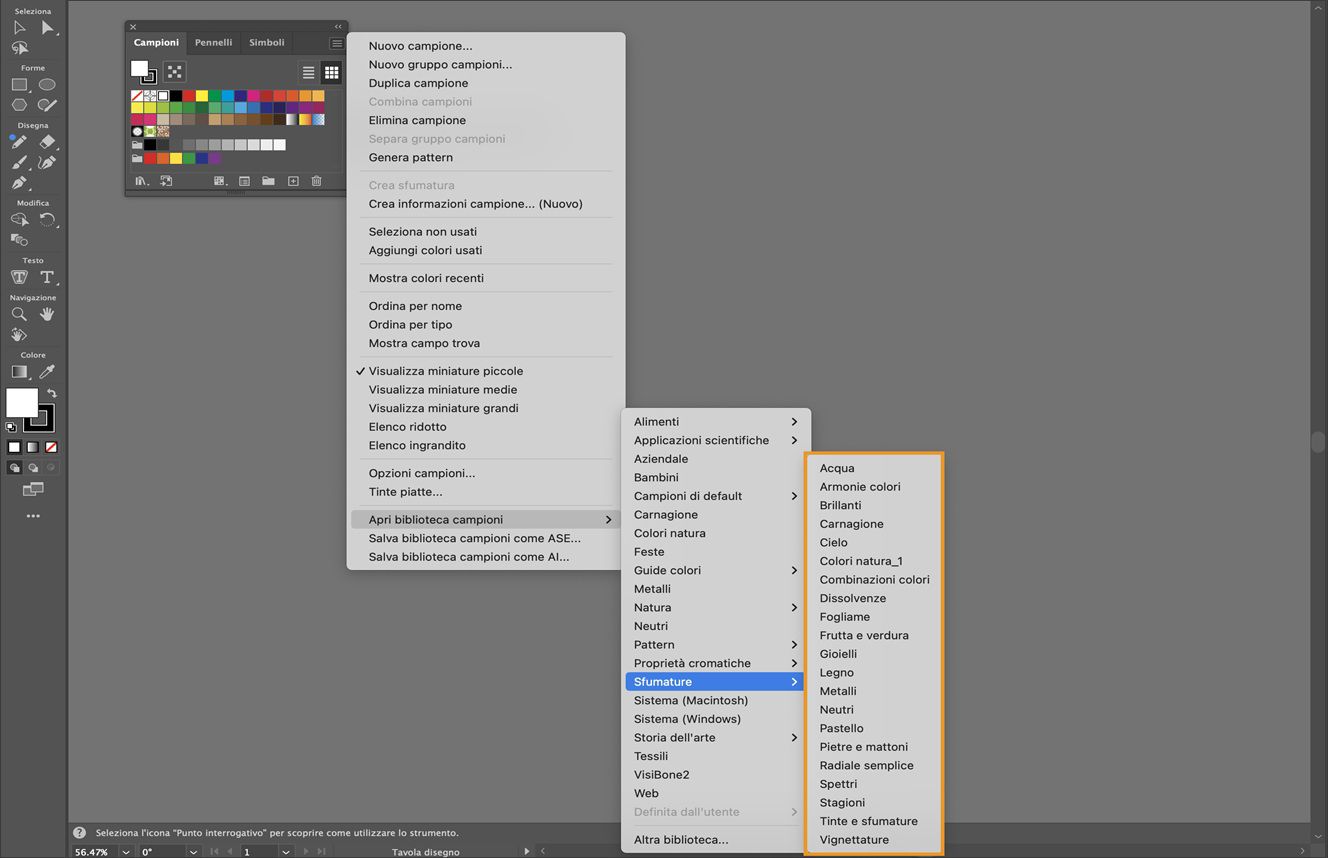Open the Swatches panel options menu
This screenshot has height=858, width=1328.
[x=336, y=43]
